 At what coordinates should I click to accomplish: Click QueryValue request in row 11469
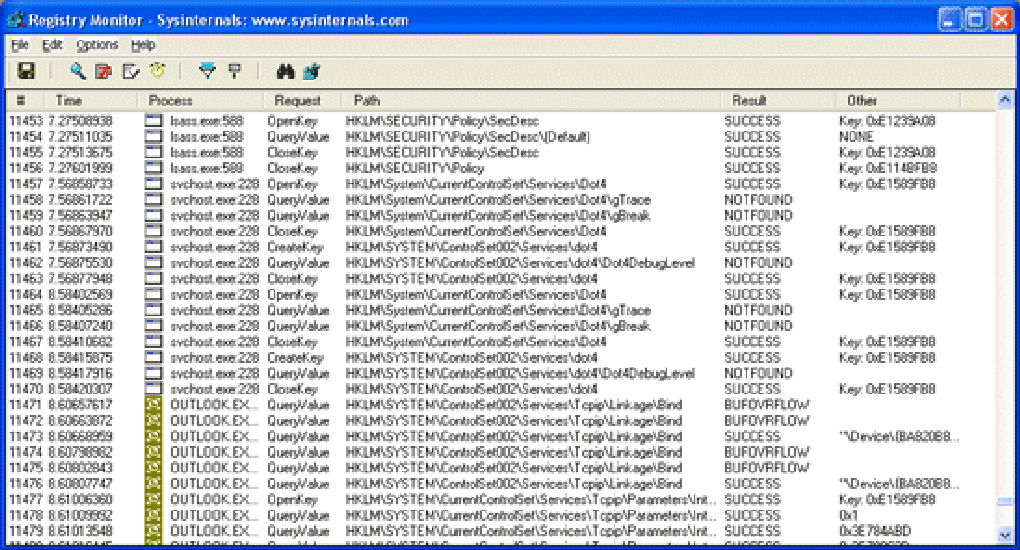299,374
